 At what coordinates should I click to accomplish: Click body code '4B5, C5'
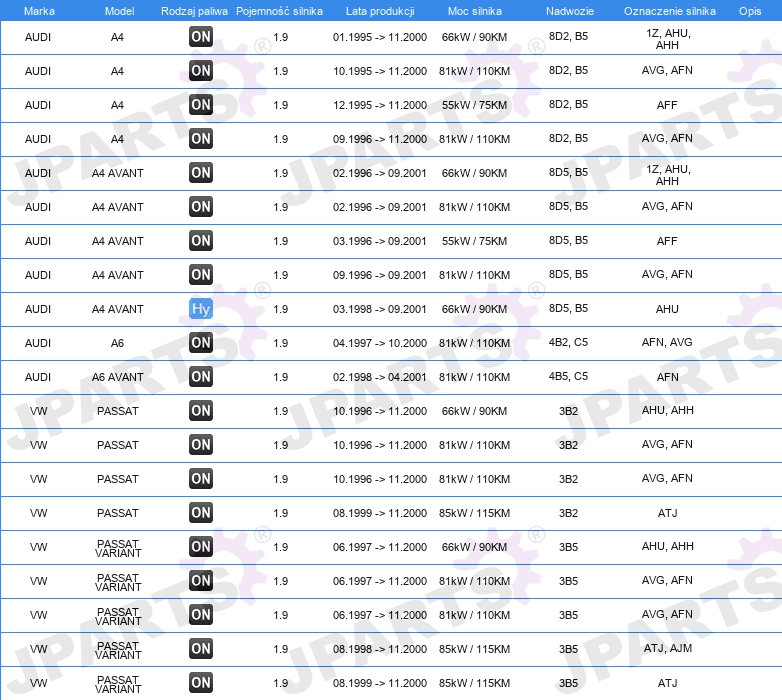pyautogui.click(x=569, y=376)
